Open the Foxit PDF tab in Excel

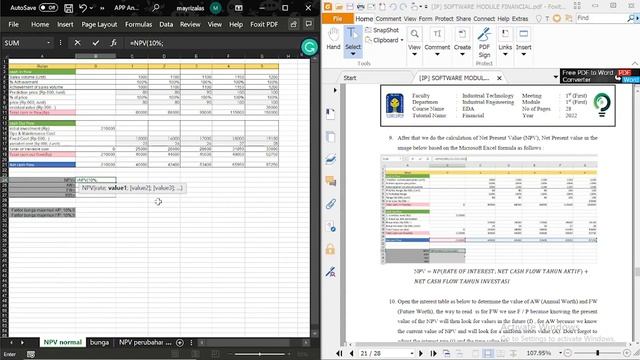pos(264,24)
